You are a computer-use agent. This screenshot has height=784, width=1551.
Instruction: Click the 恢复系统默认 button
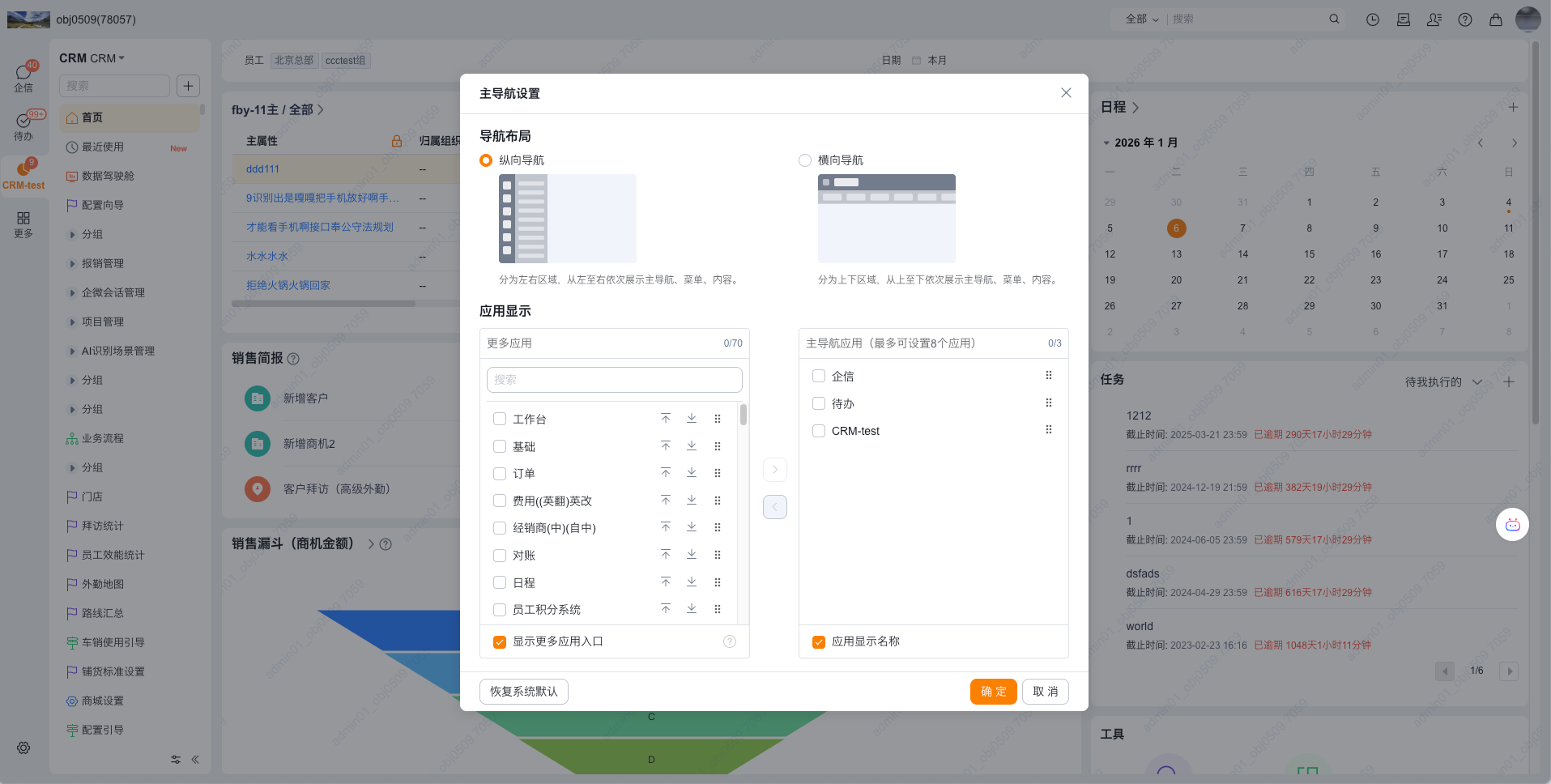tap(524, 692)
